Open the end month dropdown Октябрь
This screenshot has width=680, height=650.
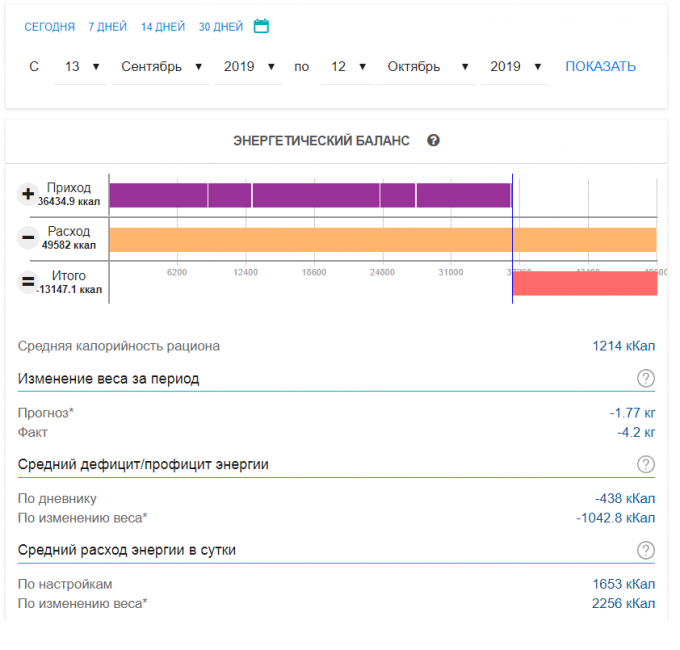(x=428, y=67)
